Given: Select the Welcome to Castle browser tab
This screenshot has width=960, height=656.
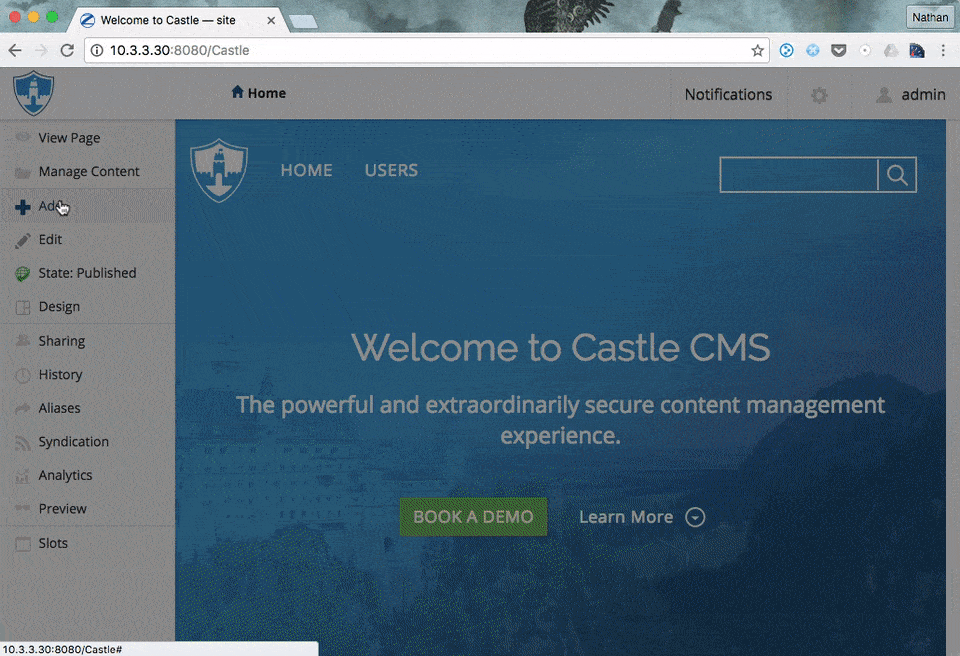Looking at the screenshot, I should click(178, 20).
